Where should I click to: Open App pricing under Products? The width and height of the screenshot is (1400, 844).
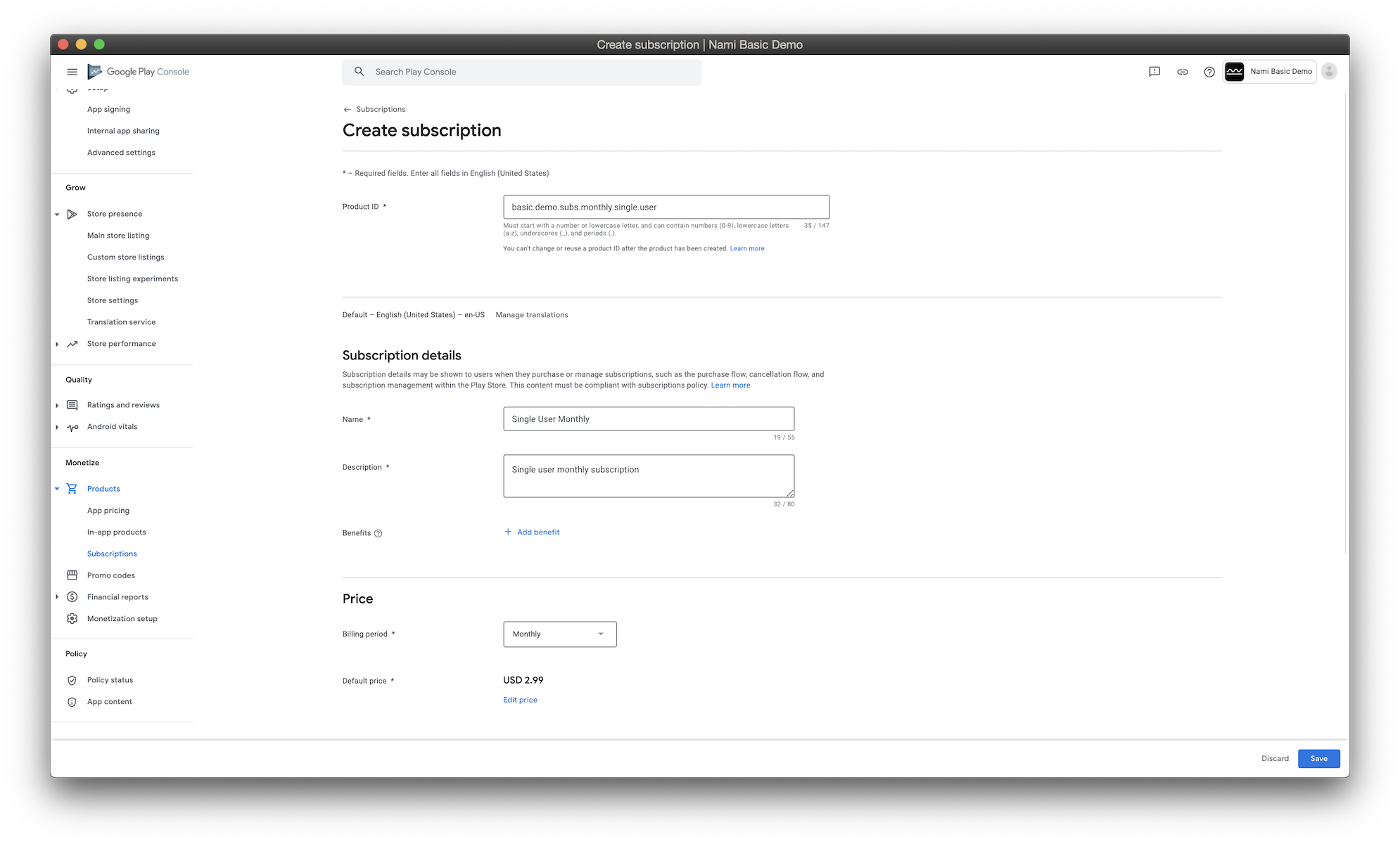(108, 511)
